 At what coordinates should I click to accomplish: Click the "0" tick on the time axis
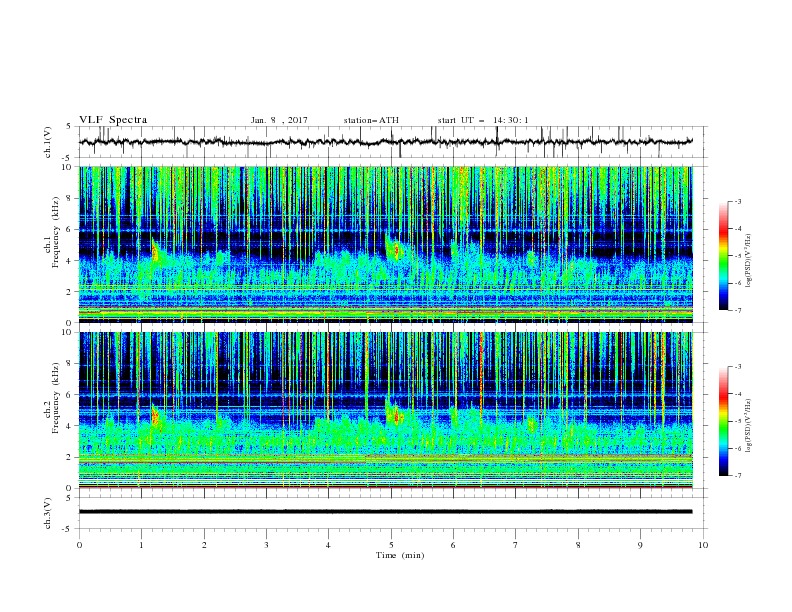(x=79, y=545)
